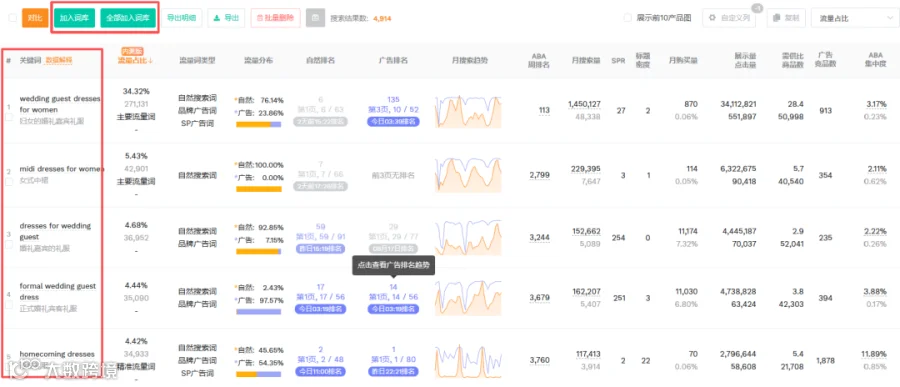
Task: Click ABA concentration value 11.89%
Action: [x=873, y=354]
